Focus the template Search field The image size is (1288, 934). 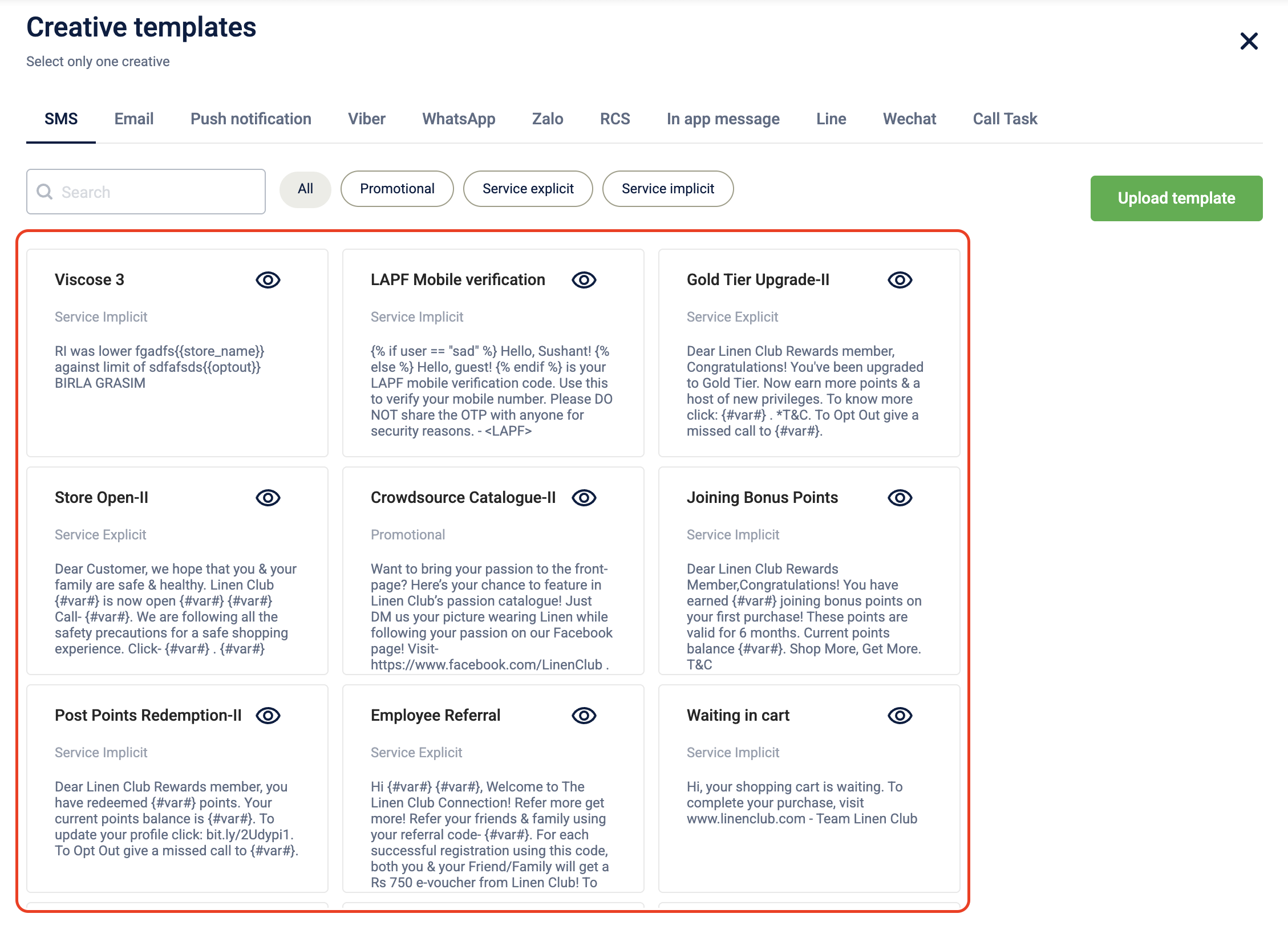[146, 192]
